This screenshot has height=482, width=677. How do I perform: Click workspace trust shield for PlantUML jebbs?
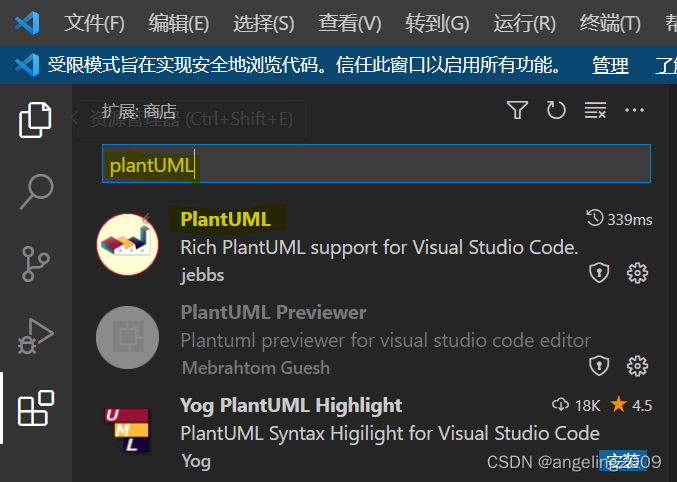click(599, 273)
